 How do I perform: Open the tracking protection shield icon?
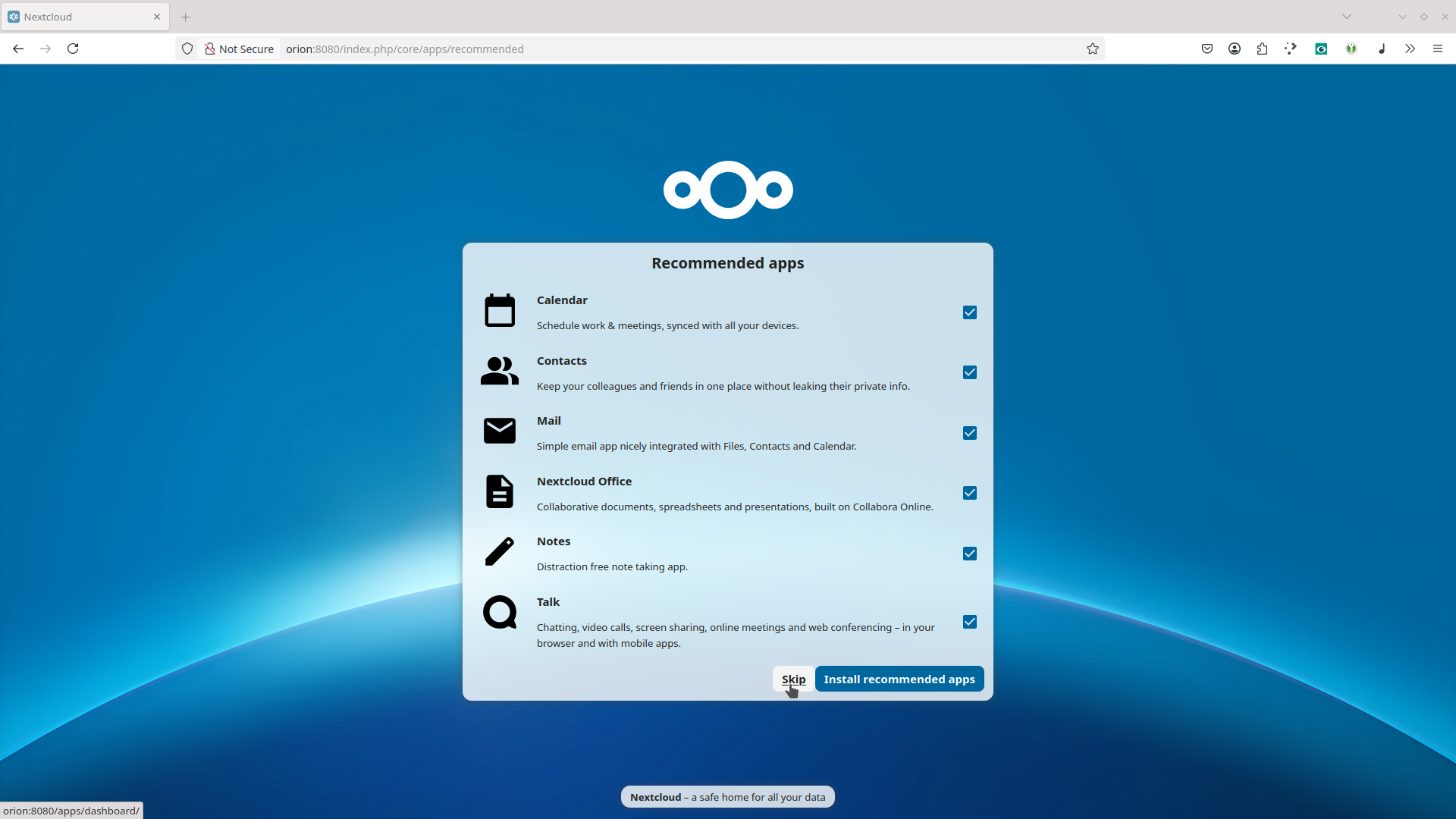187,49
